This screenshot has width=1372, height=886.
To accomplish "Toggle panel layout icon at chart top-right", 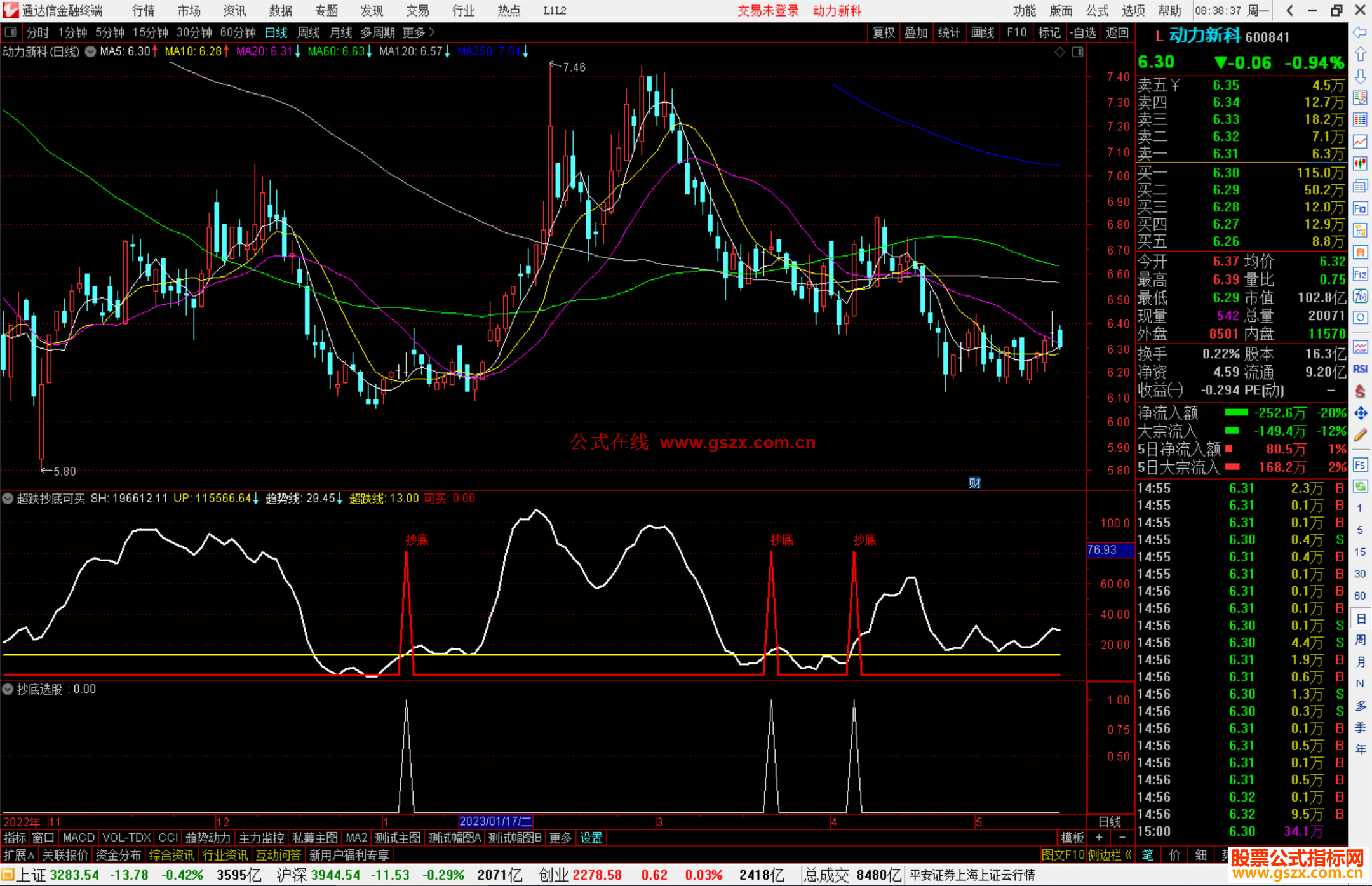I will pos(1077,52).
